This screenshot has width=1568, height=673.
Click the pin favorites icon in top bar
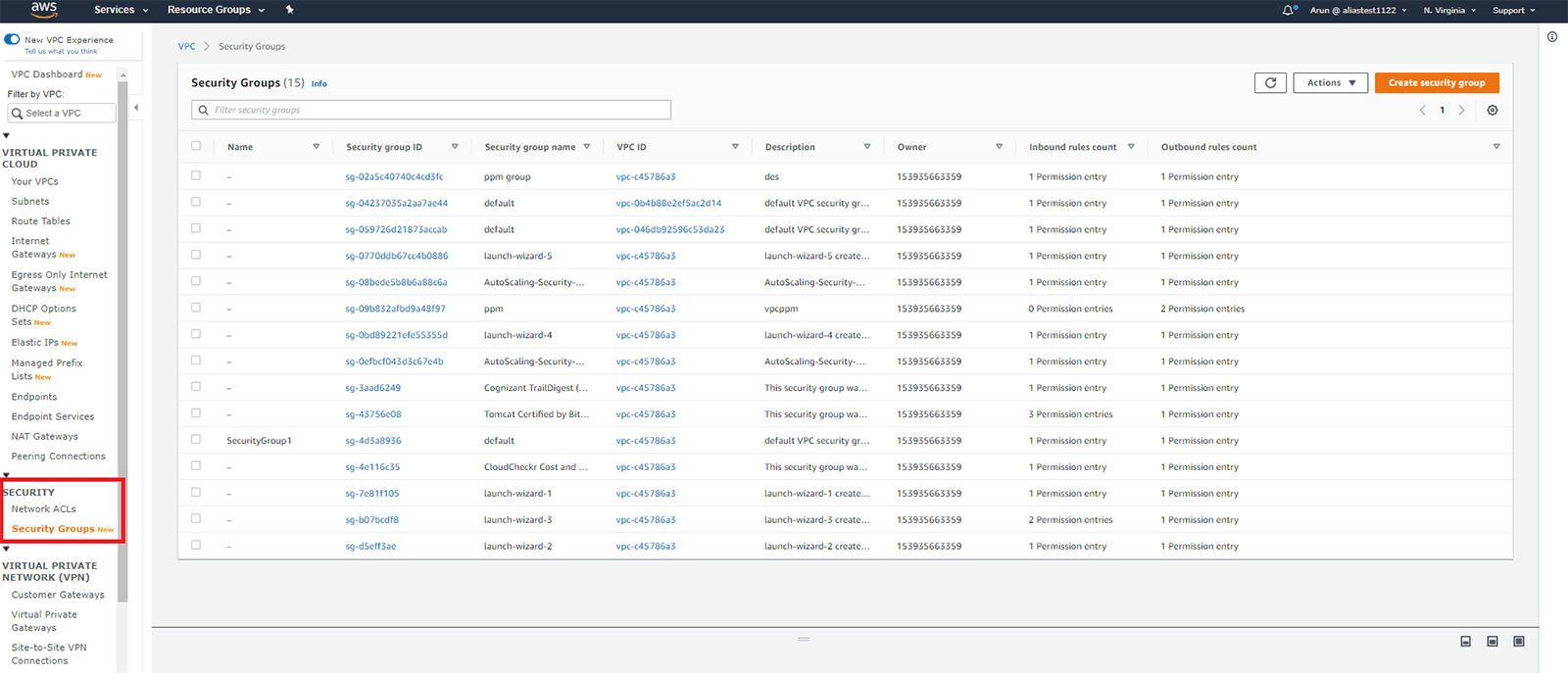point(289,10)
